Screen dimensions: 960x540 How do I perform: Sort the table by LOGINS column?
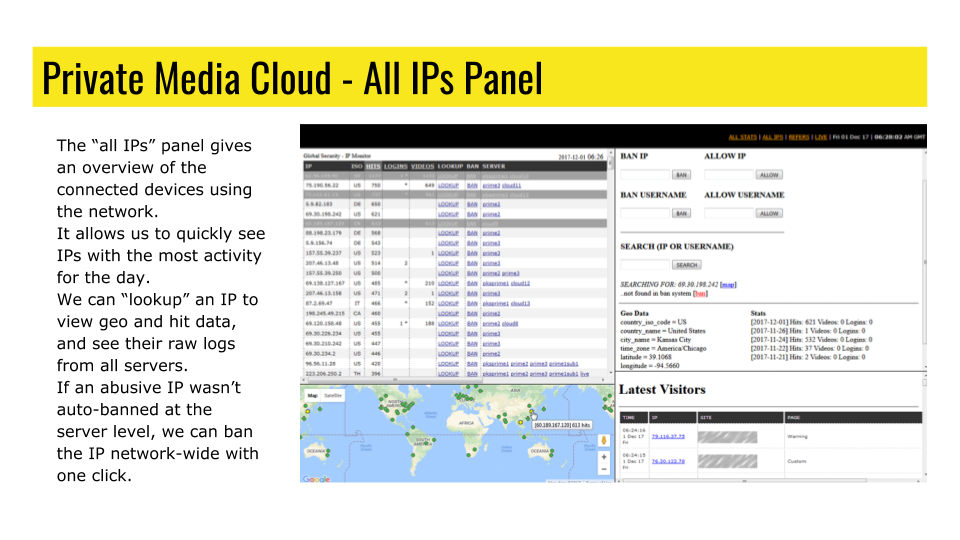tap(395, 165)
